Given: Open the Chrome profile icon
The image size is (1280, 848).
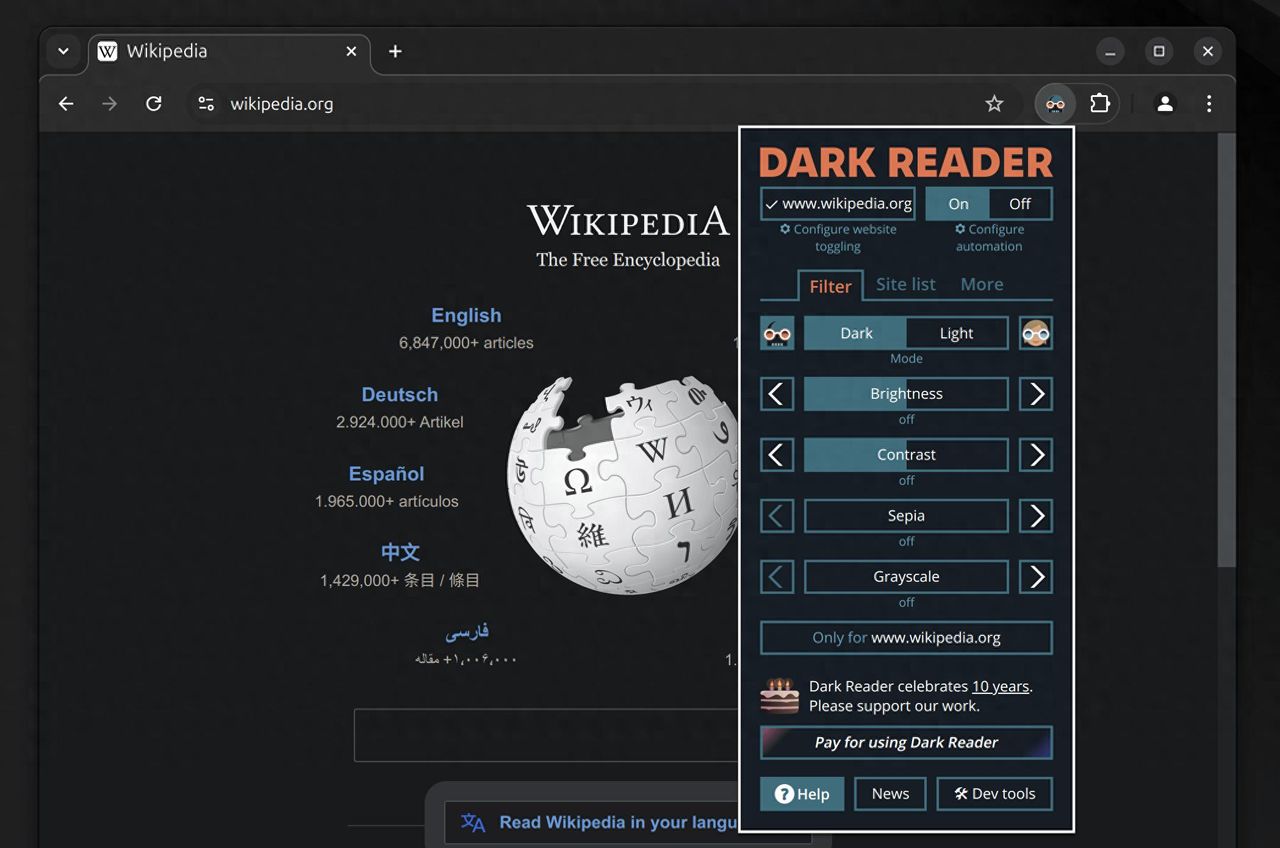Looking at the screenshot, I should click(x=1165, y=104).
